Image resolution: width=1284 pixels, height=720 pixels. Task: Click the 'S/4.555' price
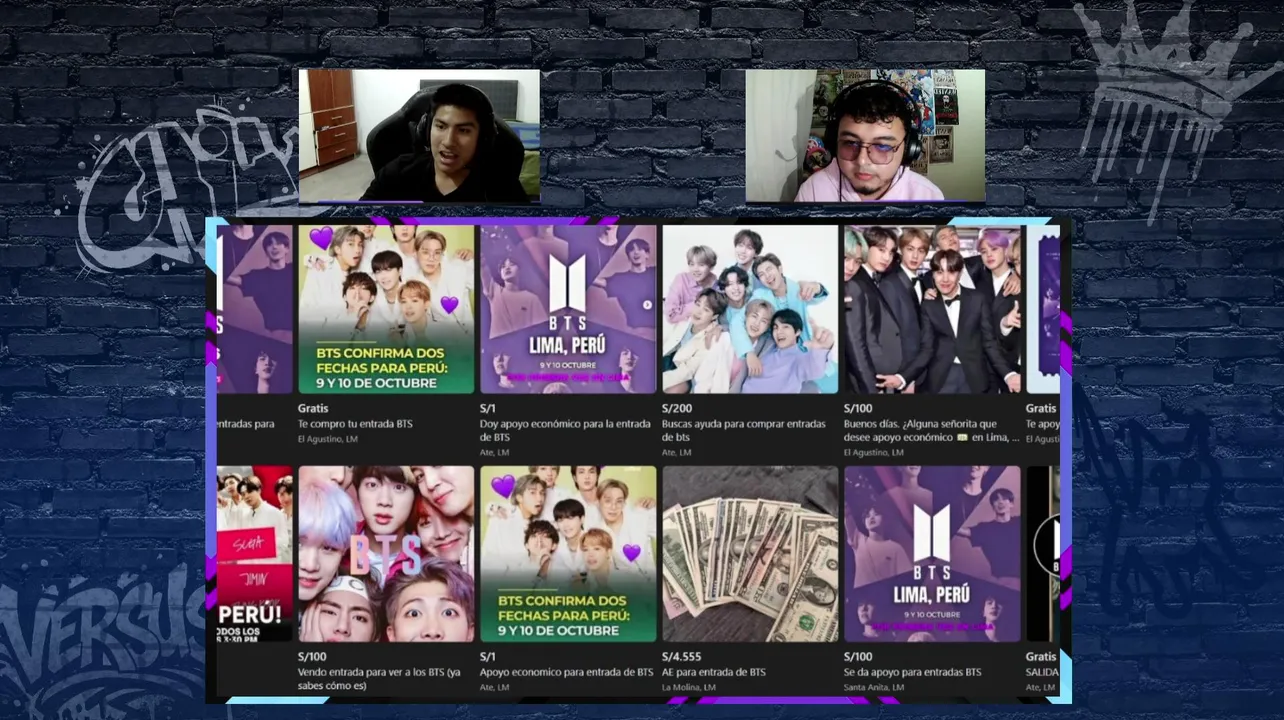[x=682, y=657]
